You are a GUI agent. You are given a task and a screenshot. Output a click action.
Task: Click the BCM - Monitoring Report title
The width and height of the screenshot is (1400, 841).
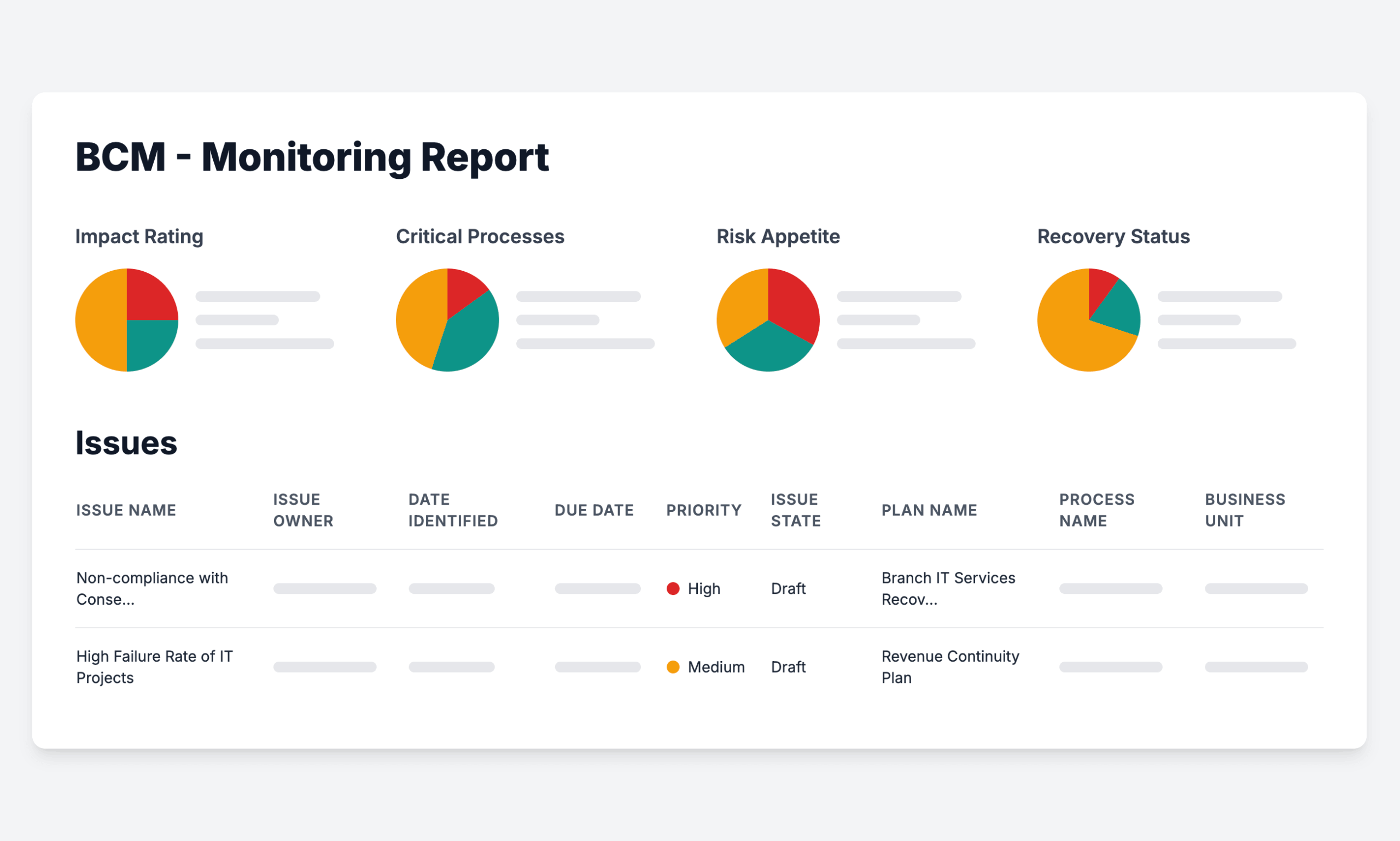point(312,157)
